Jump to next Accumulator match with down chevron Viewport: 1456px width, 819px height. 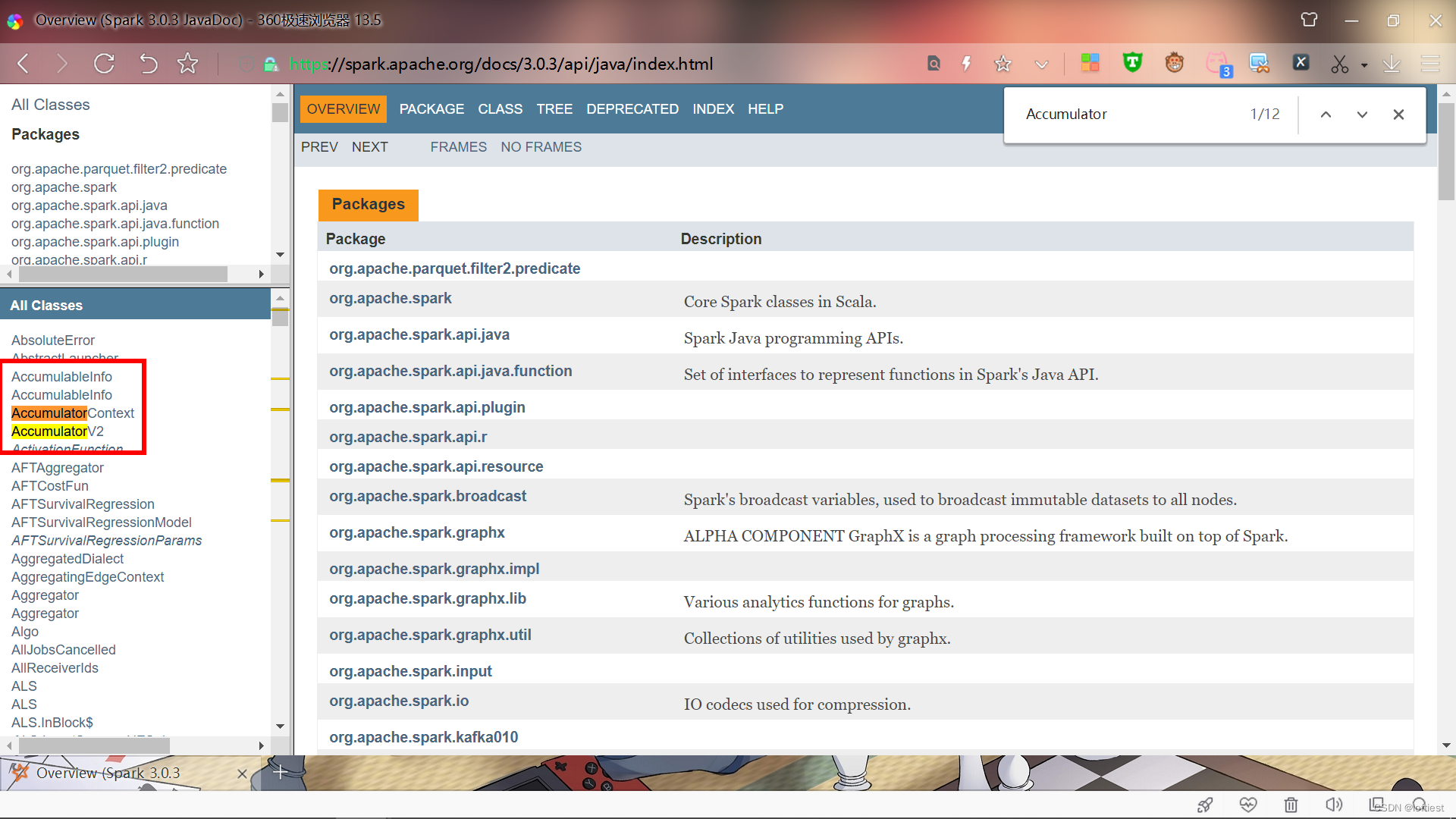coord(1362,115)
